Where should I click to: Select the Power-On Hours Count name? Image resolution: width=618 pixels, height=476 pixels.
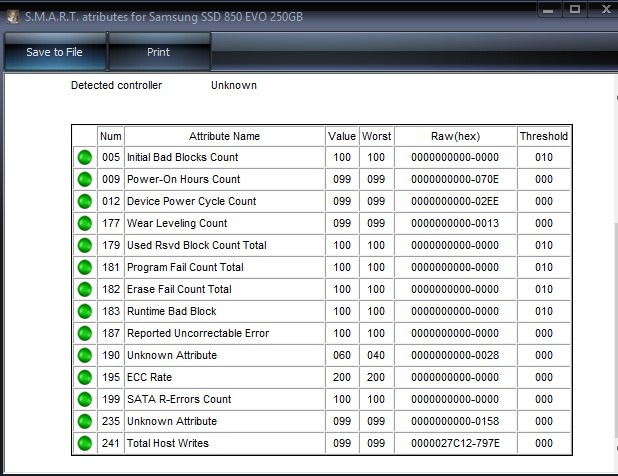tap(183, 179)
